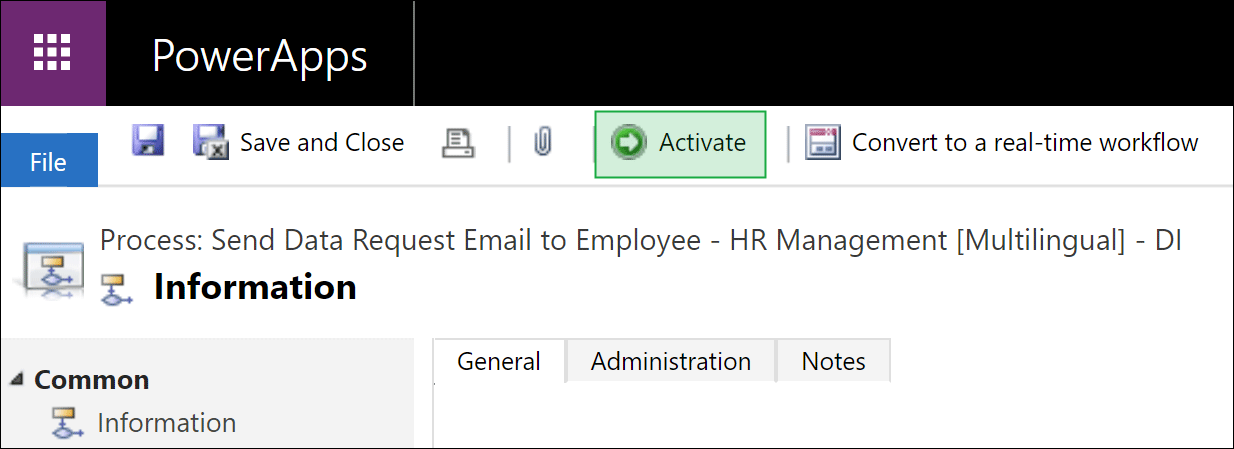Viewport: 1234px width, 449px height.
Task: Switch to the General tab
Action: pos(499,361)
